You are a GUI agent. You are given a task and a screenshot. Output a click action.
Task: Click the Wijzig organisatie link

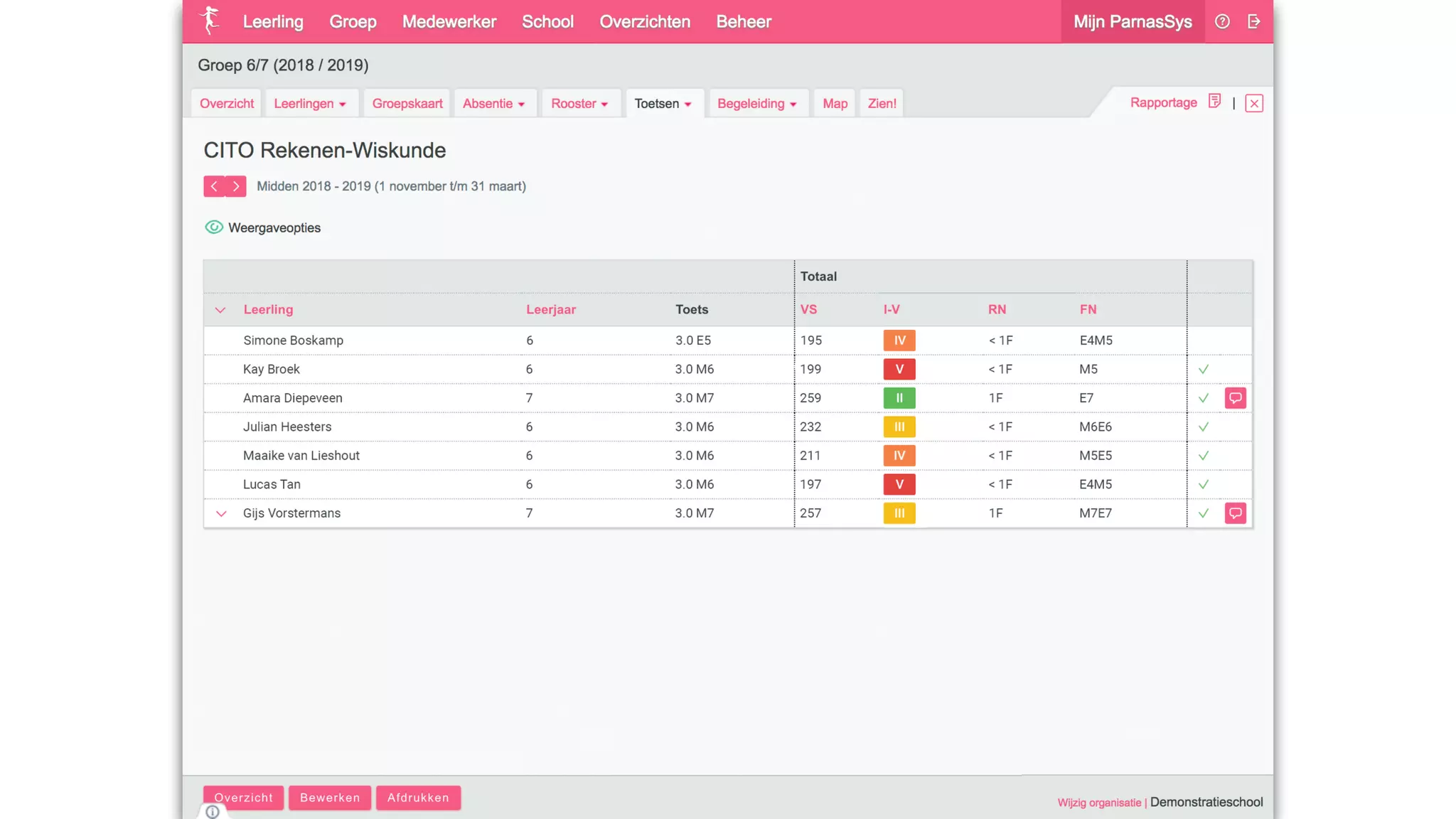(x=1098, y=803)
